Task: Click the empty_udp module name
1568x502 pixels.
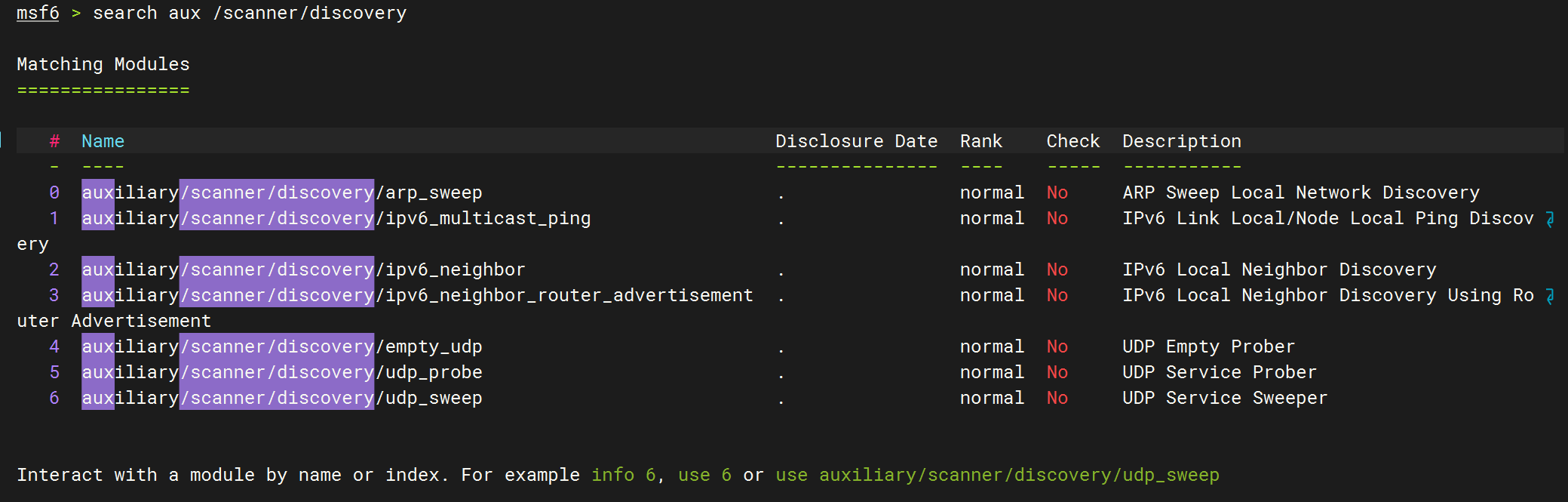Action: click(282, 346)
